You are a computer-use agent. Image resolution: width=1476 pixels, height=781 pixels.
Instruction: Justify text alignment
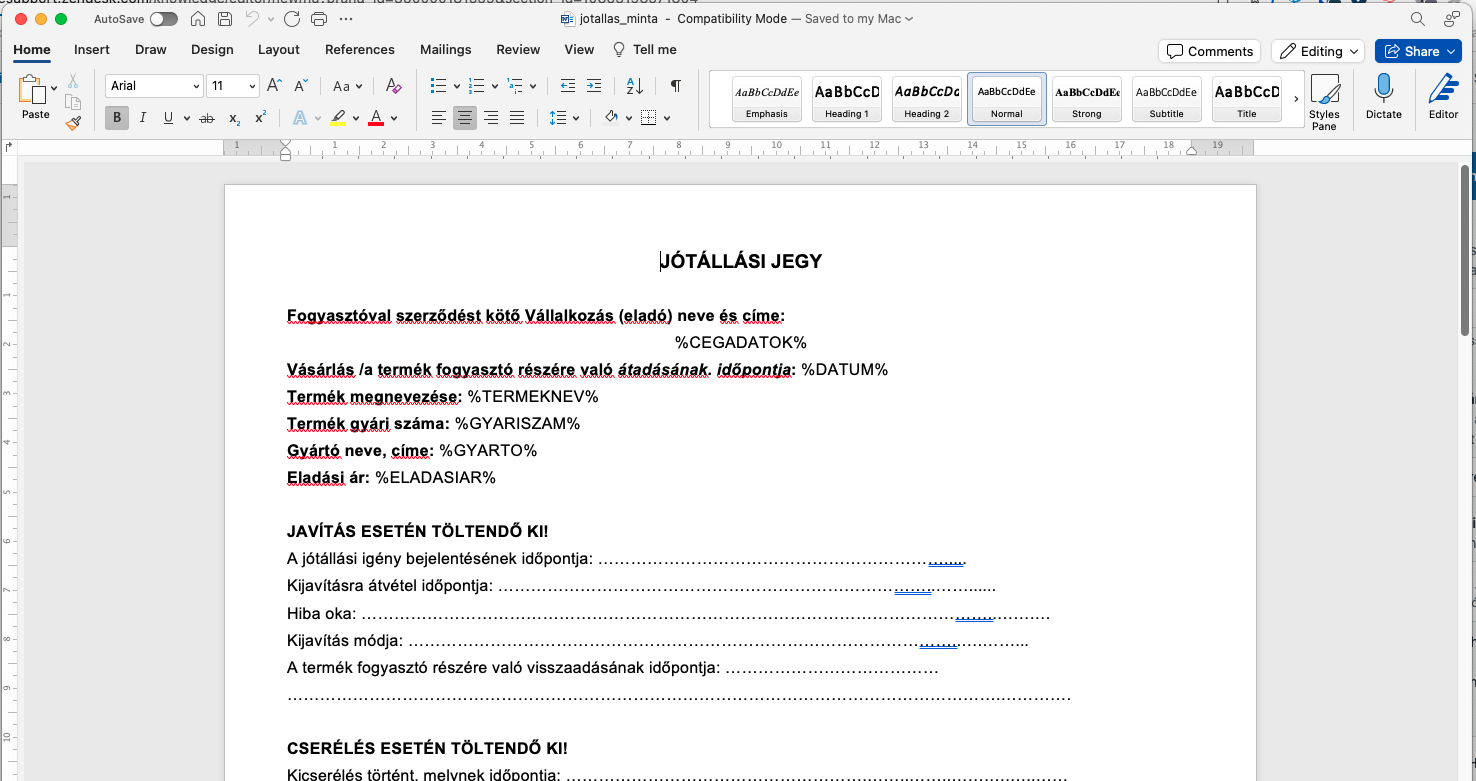[517, 118]
